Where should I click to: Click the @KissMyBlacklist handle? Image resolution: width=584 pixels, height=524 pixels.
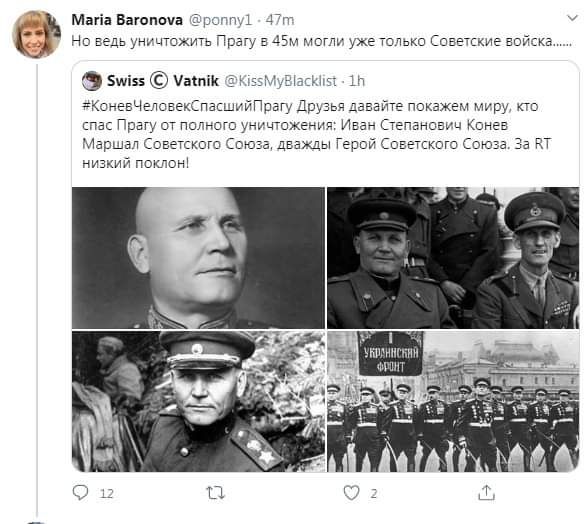pos(280,81)
